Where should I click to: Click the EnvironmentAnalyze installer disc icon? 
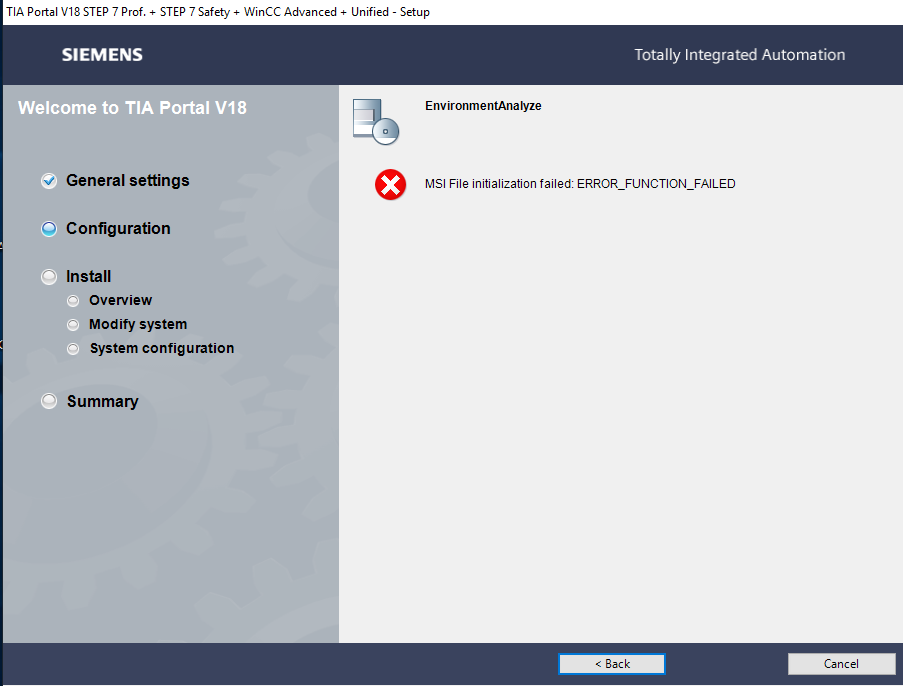point(375,122)
